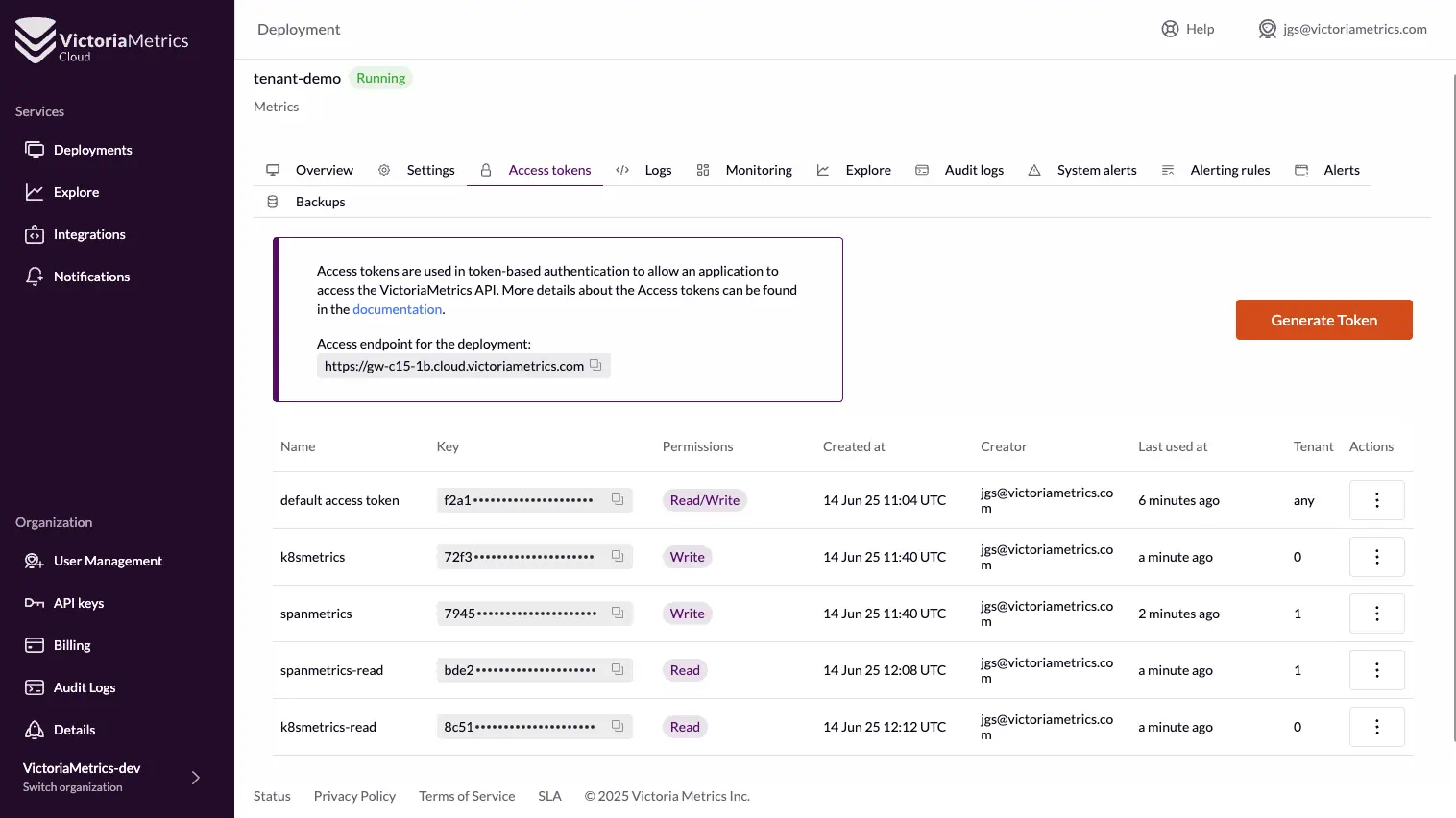Open API keys page
Screen dimensions: 1456x818
[x=79, y=603]
